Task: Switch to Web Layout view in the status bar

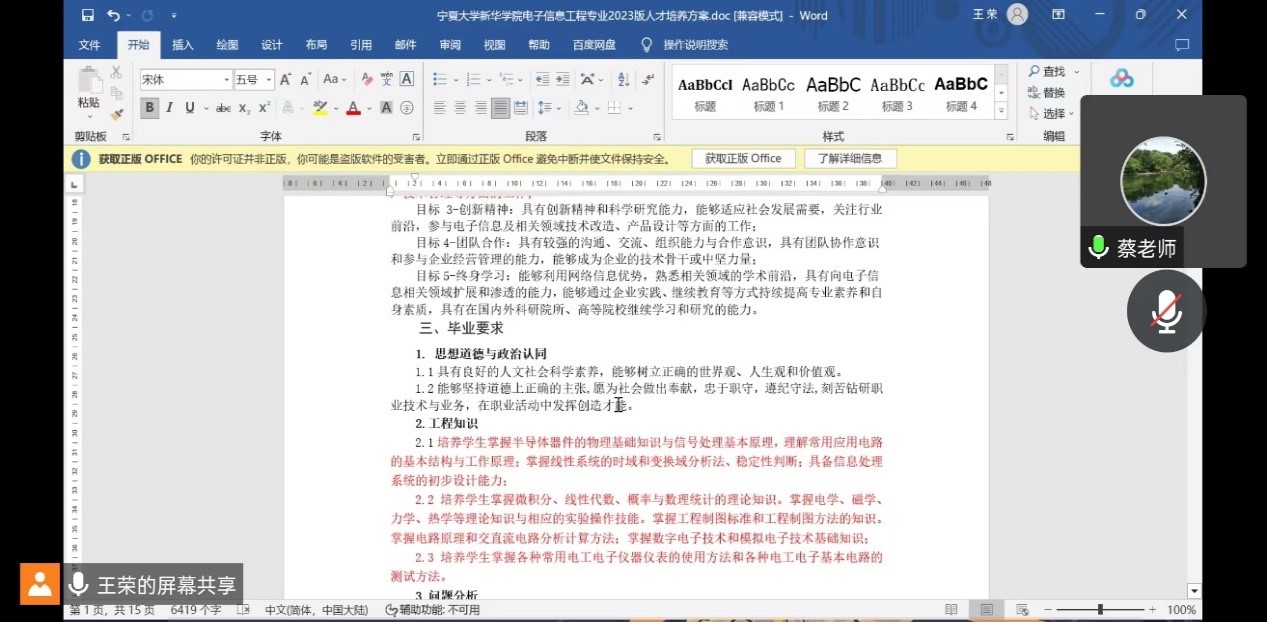Action: coord(1022,610)
